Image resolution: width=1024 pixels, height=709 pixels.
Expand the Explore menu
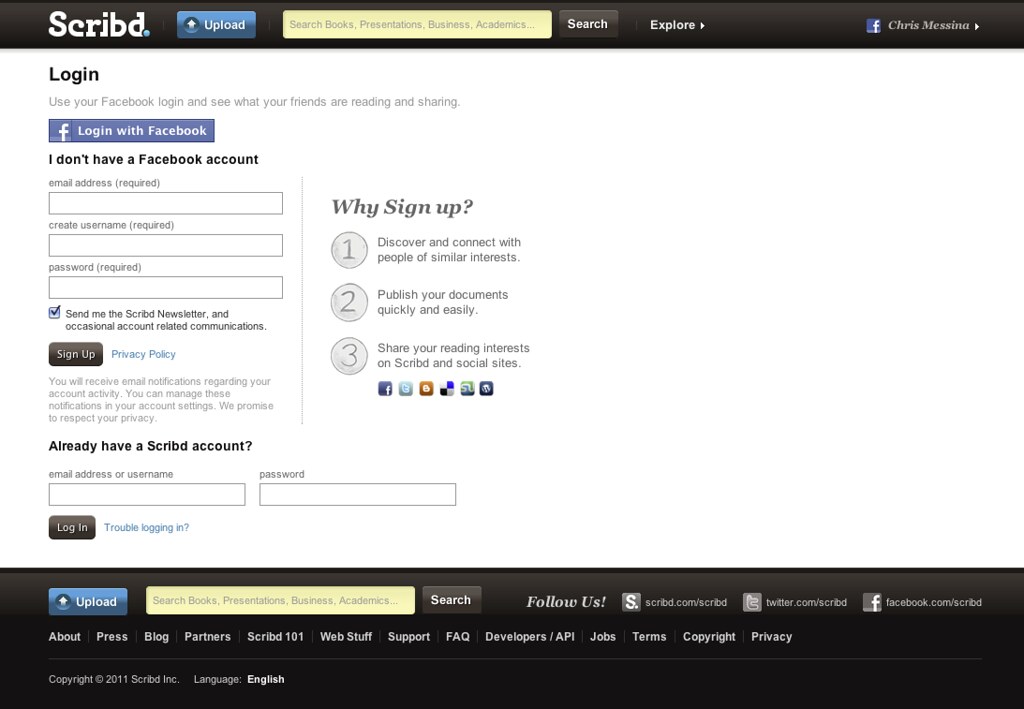click(677, 25)
